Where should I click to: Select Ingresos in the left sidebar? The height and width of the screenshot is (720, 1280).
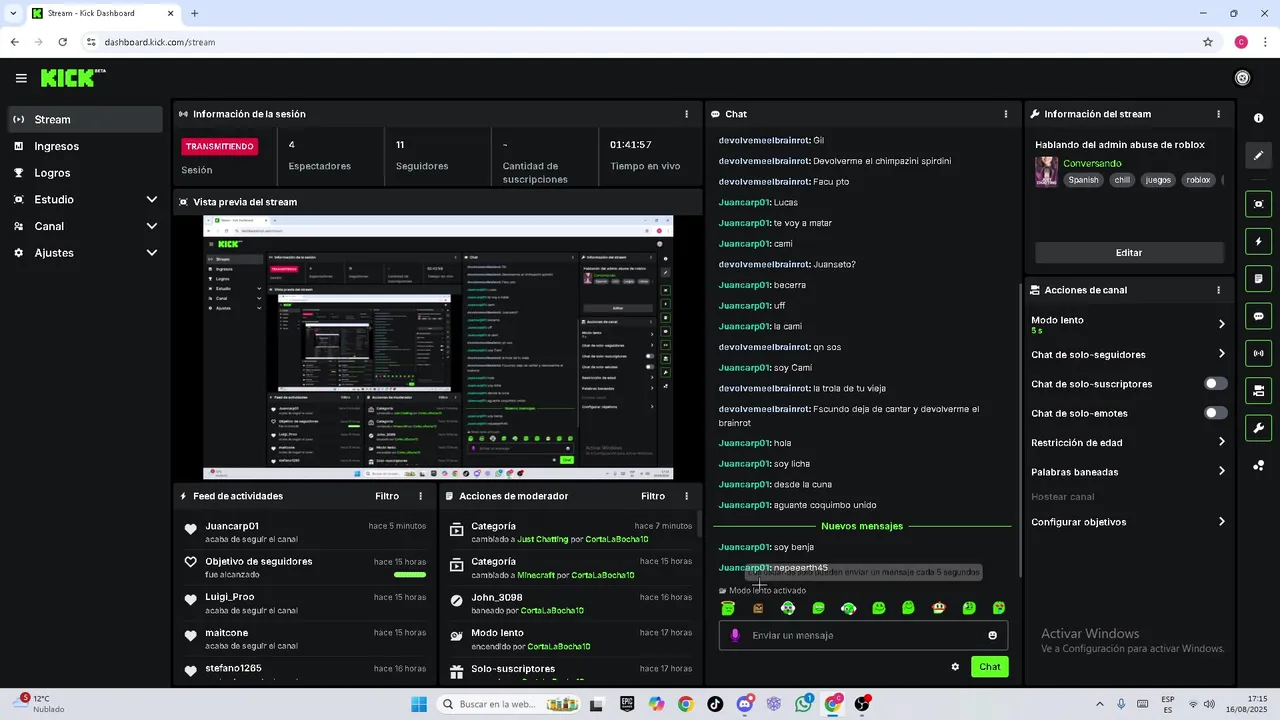[85, 146]
